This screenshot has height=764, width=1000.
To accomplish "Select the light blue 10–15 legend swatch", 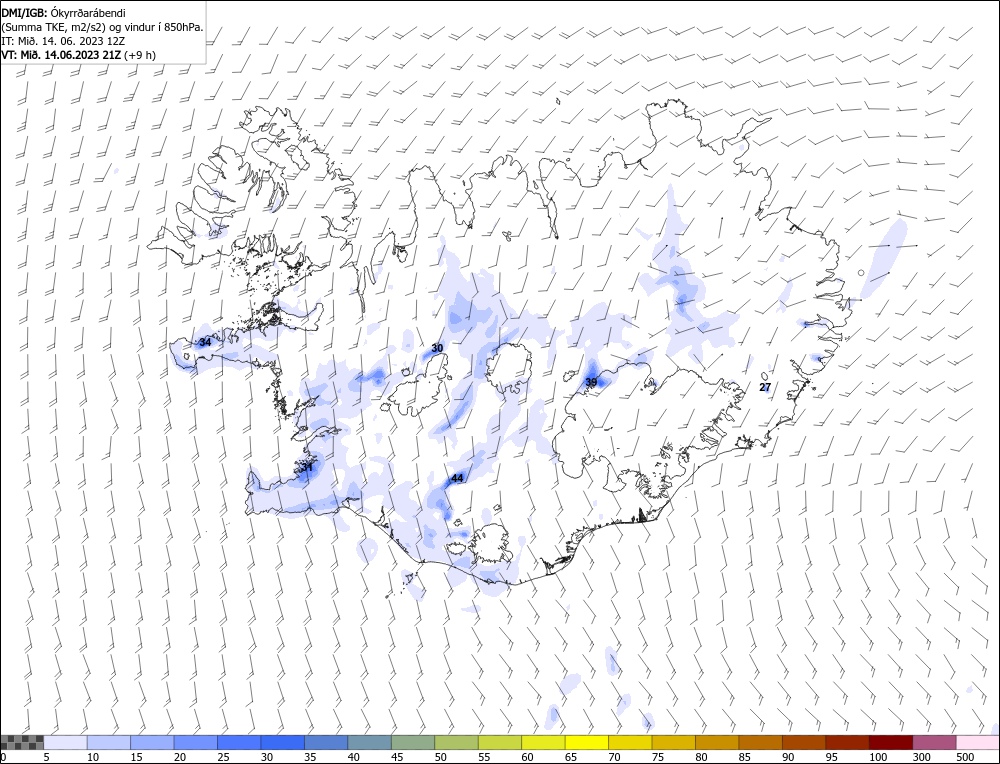I will pos(109,742).
